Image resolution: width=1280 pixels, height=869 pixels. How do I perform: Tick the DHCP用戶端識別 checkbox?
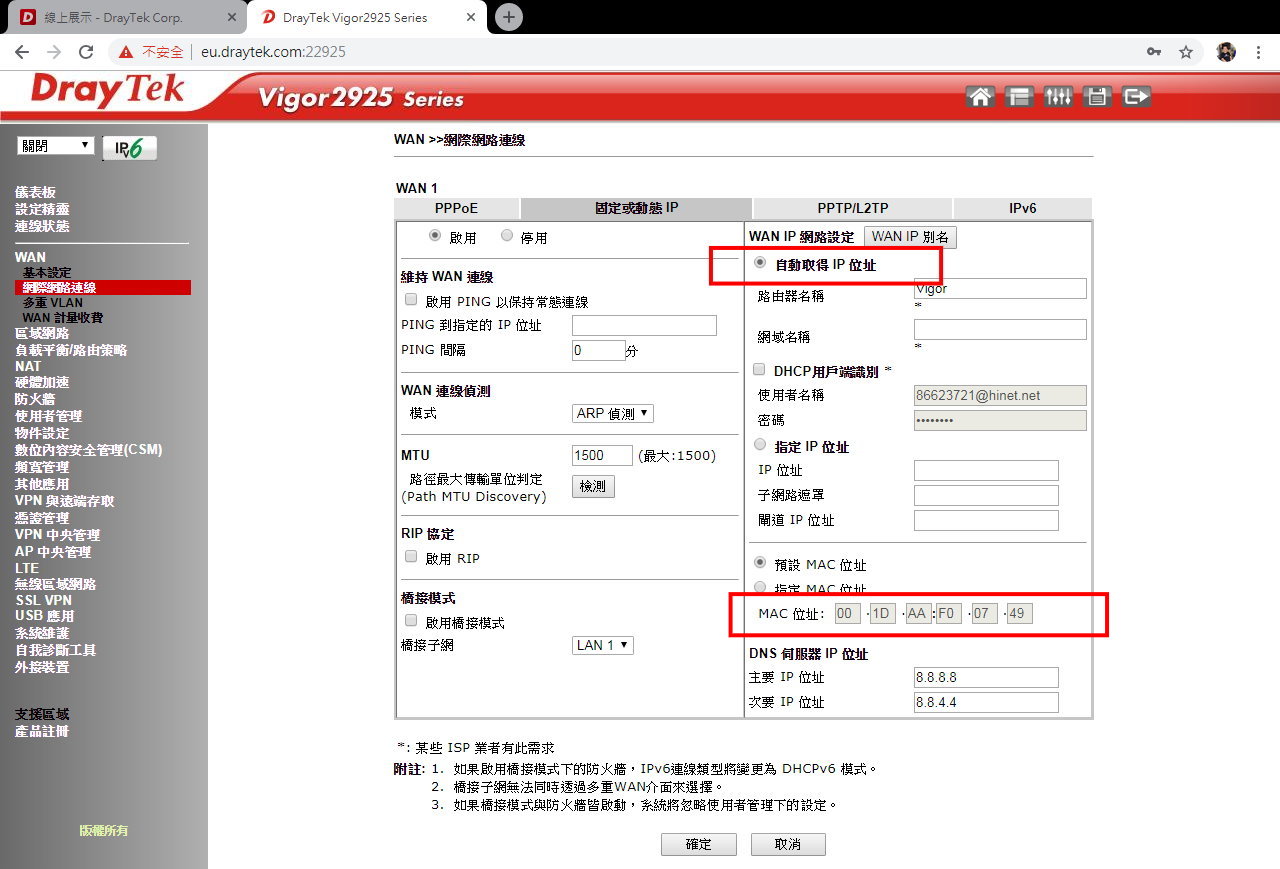[759, 370]
